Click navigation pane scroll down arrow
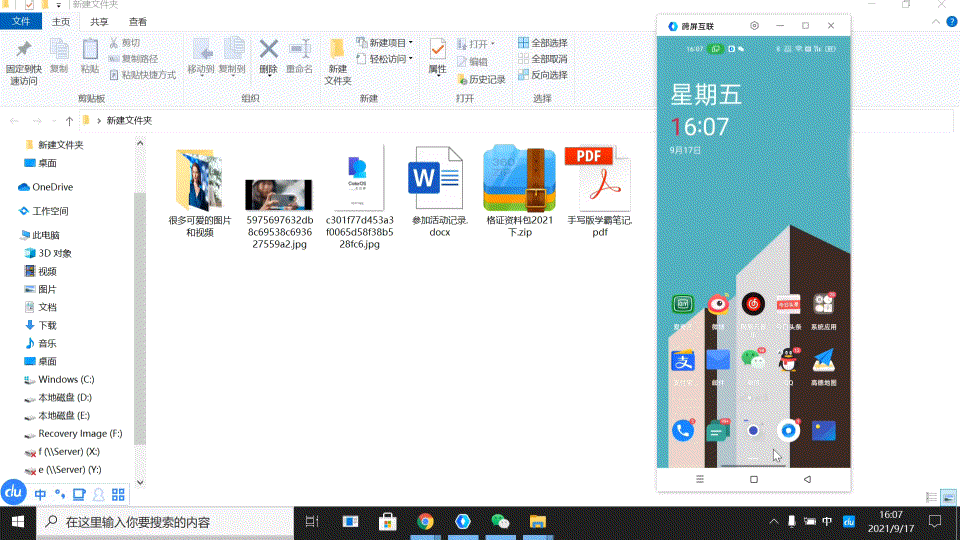Screen dimensions: 960x540 pyautogui.click(x=140, y=482)
